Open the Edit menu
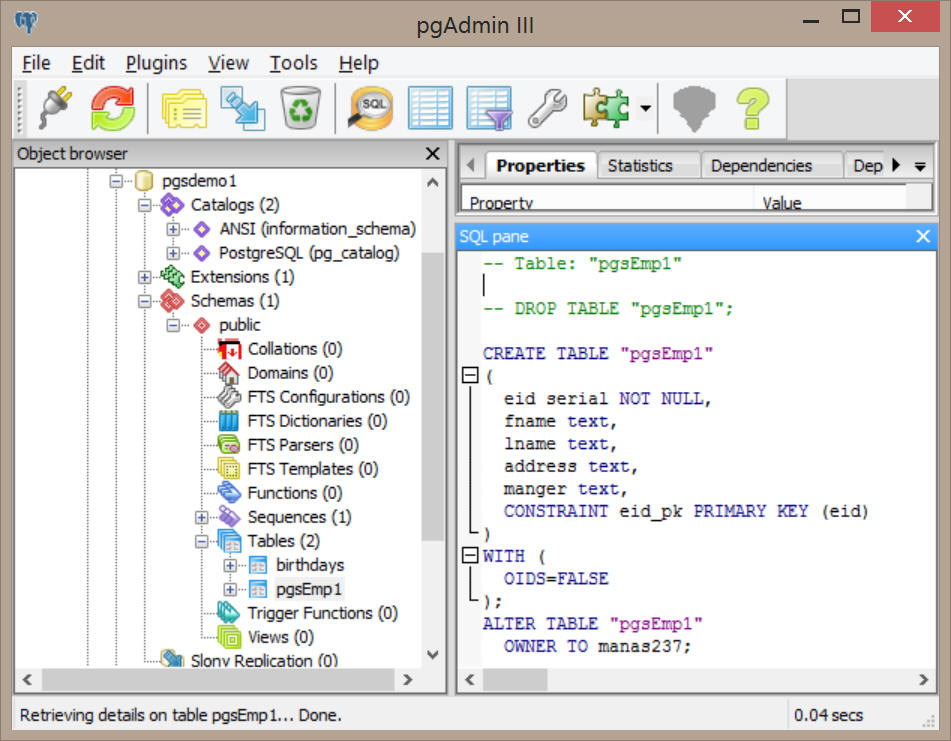 (88, 63)
